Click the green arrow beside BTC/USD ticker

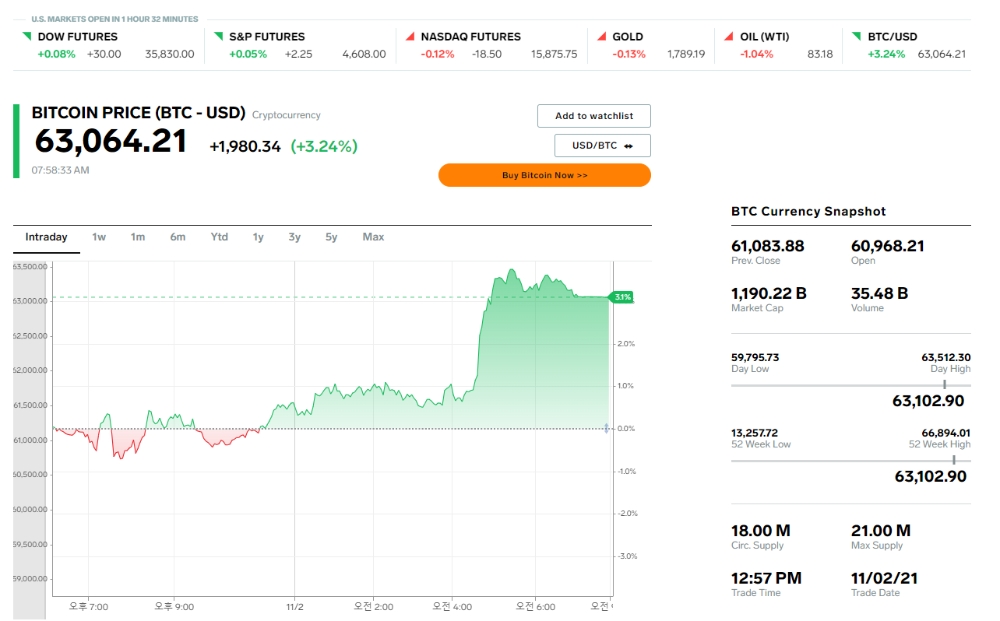(857, 36)
